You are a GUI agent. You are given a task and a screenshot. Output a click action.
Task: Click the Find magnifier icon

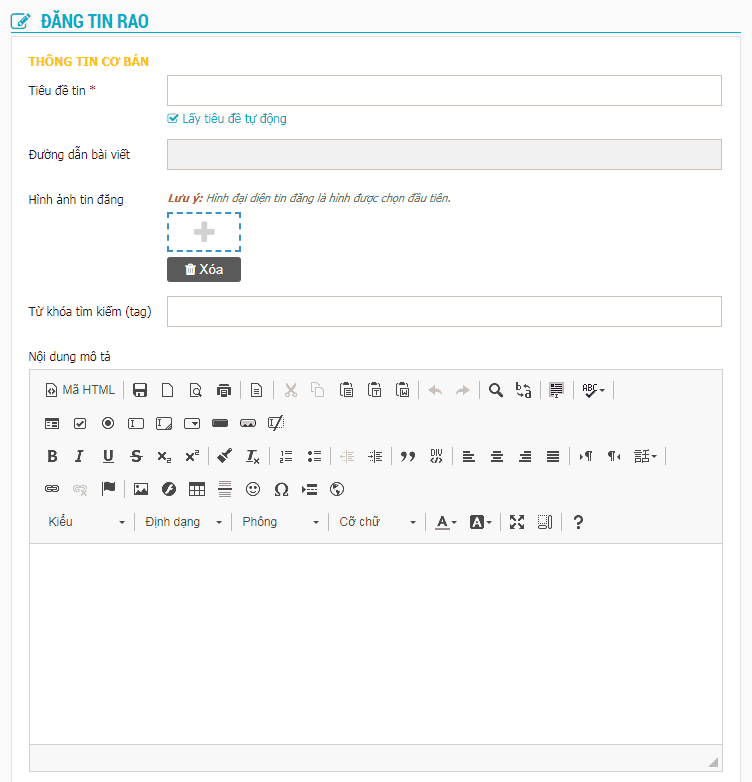[x=496, y=390]
